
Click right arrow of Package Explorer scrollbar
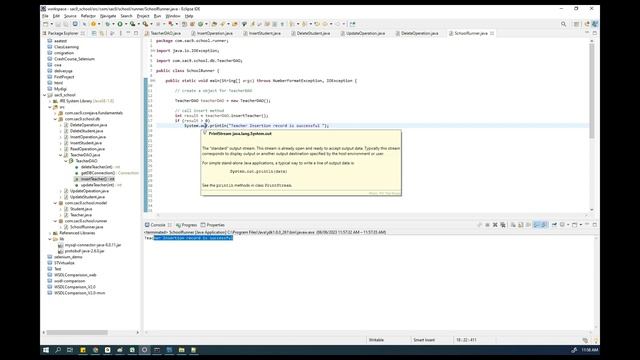pyautogui.click(x=138, y=332)
